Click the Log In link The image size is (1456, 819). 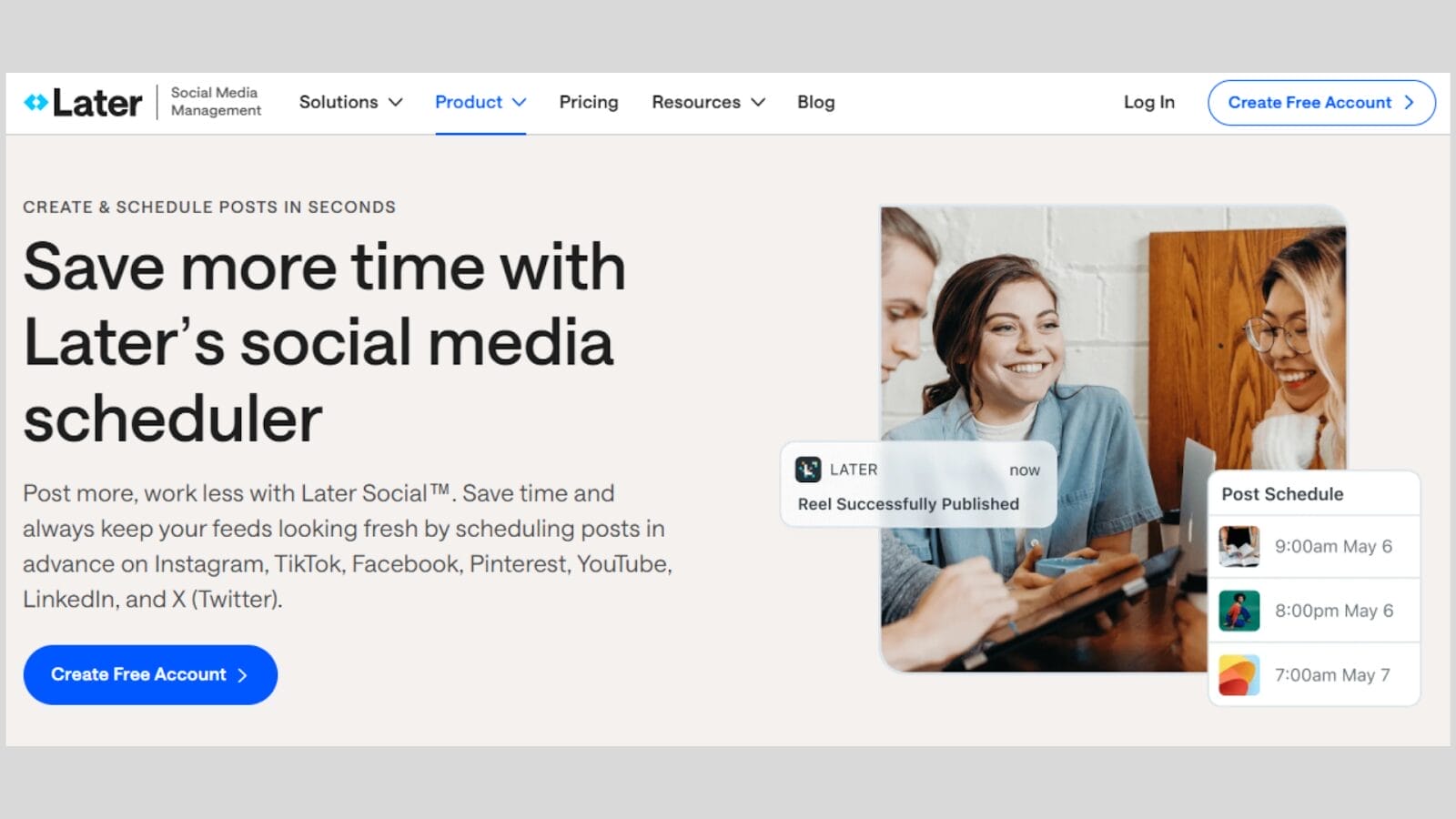click(1149, 102)
